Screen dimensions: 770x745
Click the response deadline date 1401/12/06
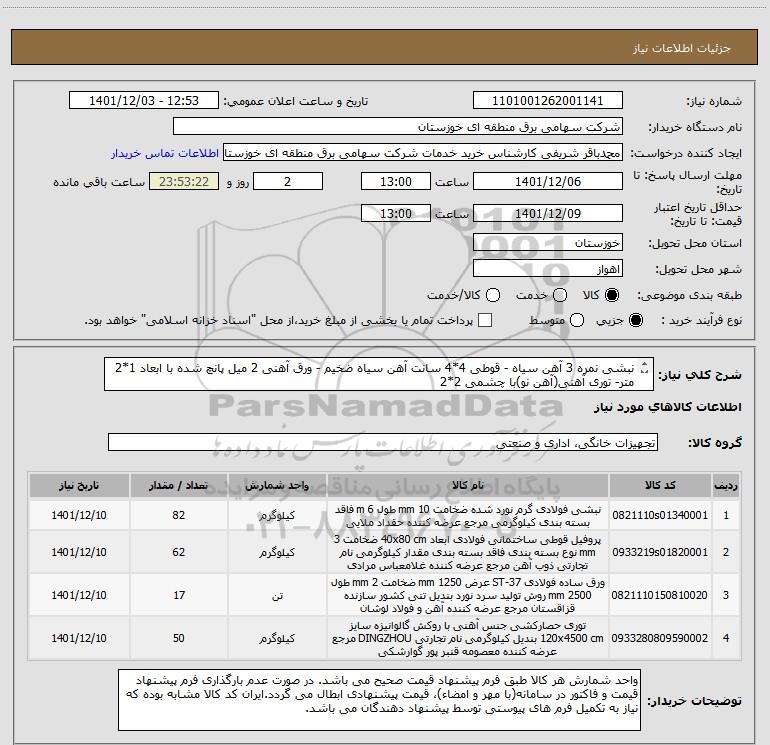[548, 181]
